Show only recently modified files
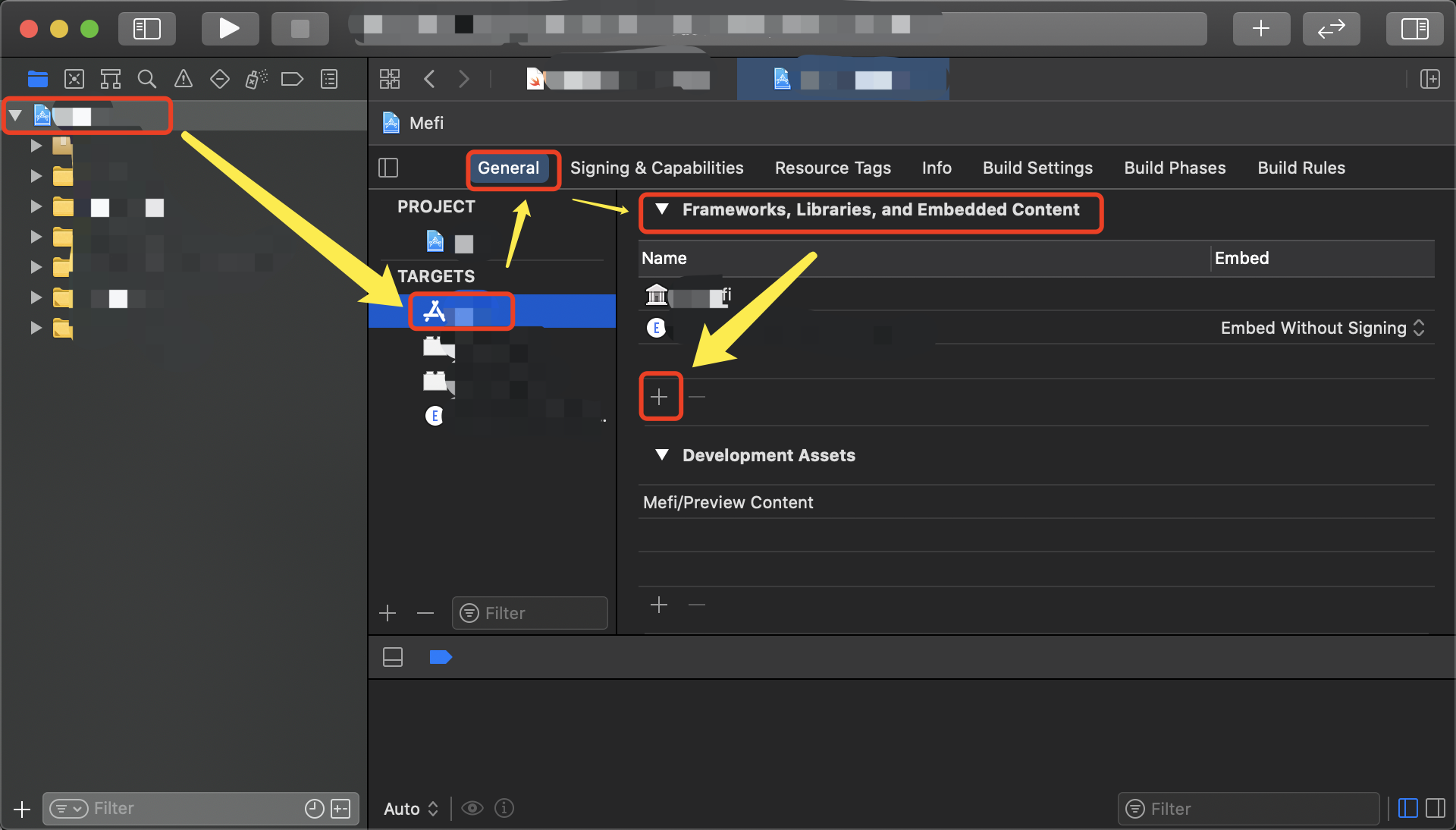 click(315, 809)
